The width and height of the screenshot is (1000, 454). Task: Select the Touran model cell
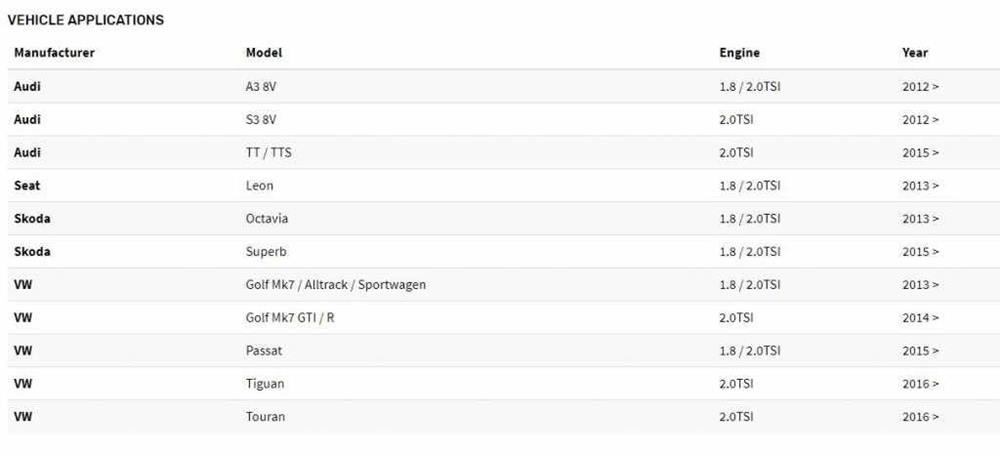point(265,417)
